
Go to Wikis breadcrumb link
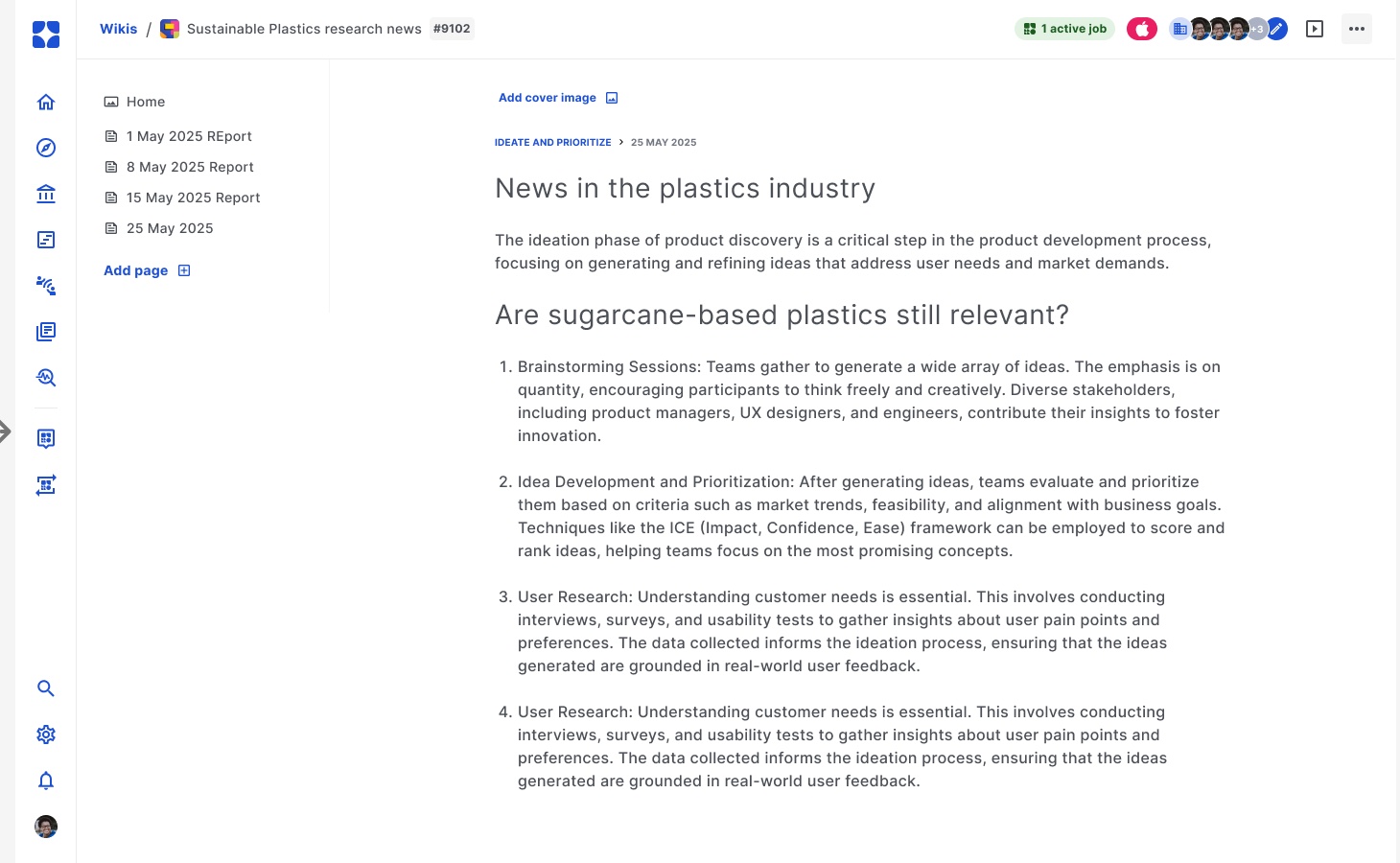(119, 29)
